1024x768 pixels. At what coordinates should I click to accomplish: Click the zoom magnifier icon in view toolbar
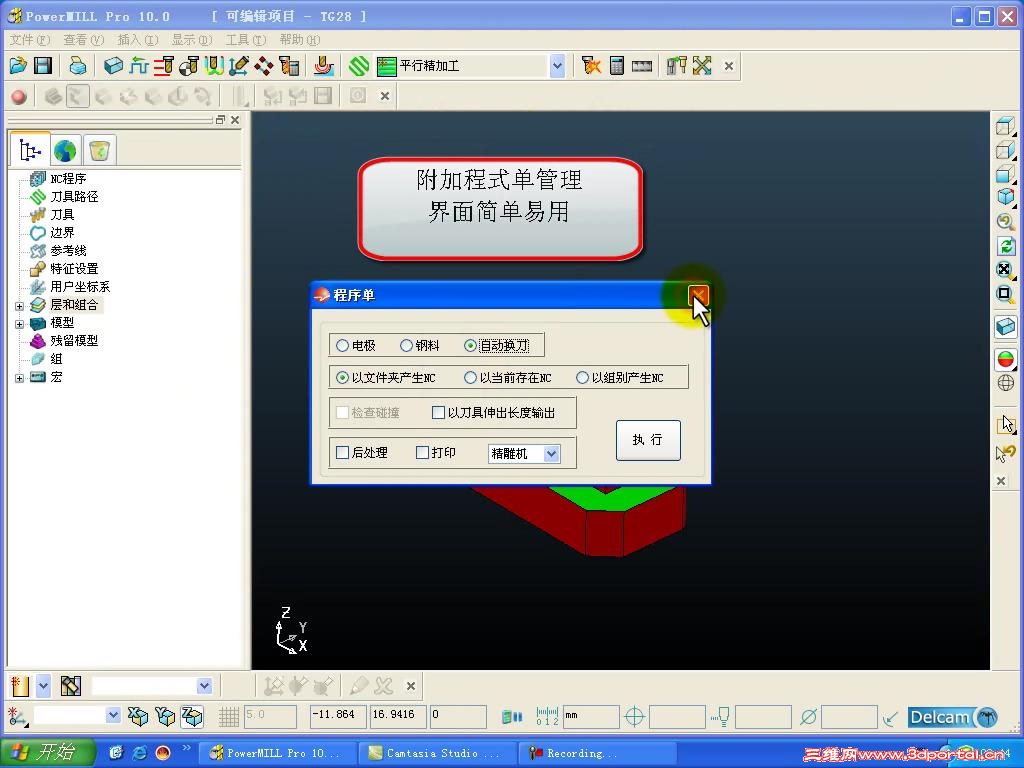pos(1006,222)
